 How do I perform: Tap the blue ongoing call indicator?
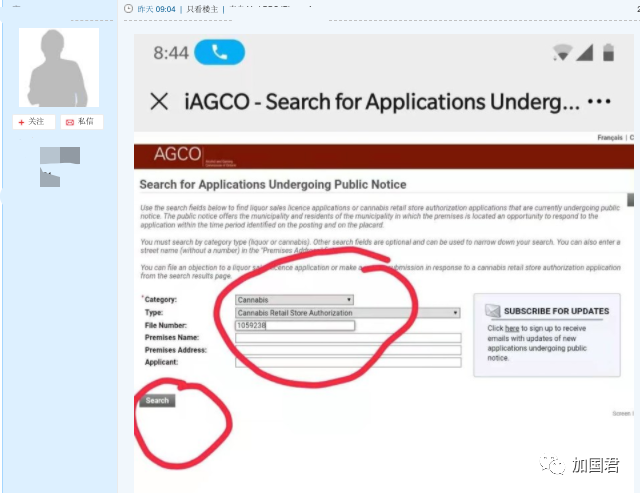pyautogui.click(x=220, y=52)
